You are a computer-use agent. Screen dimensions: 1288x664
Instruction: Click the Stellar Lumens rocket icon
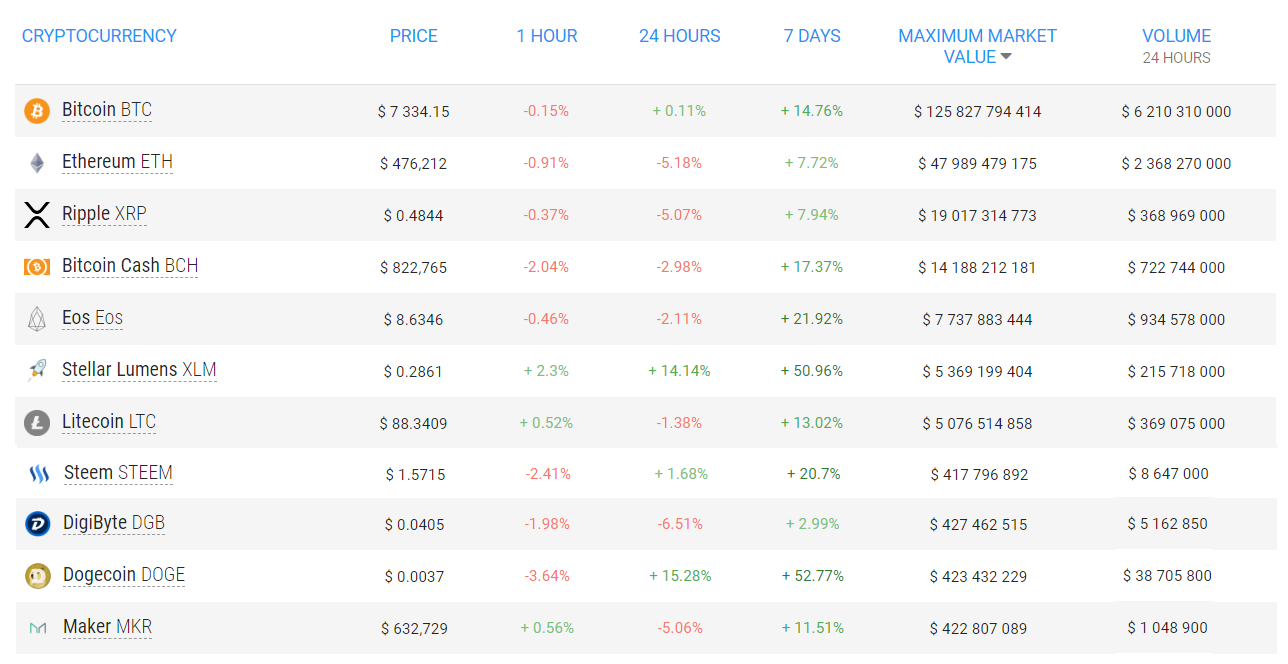click(37, 371)
